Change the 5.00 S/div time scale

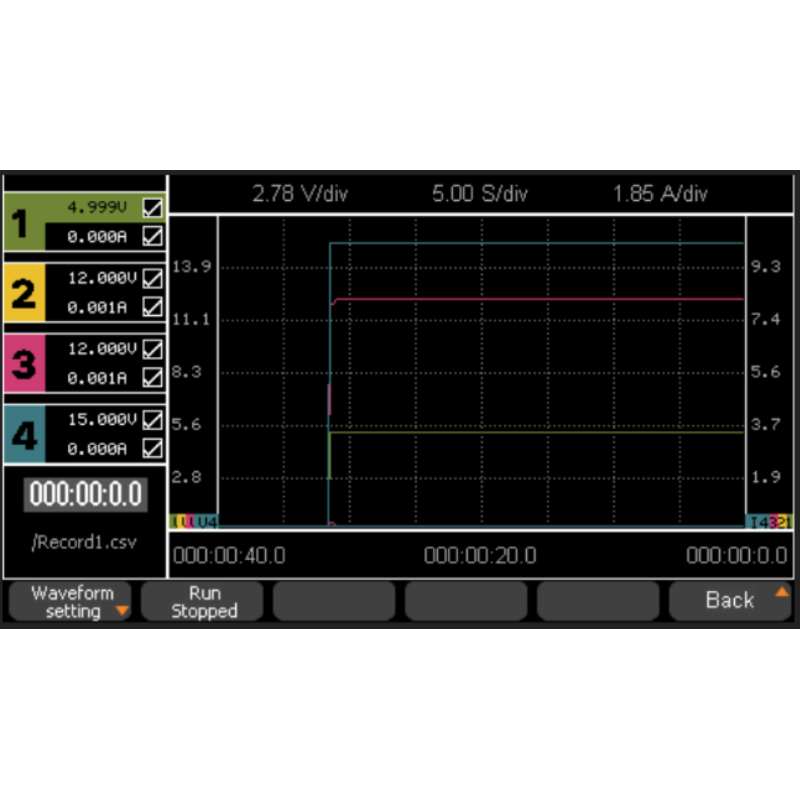pos(479,194)
